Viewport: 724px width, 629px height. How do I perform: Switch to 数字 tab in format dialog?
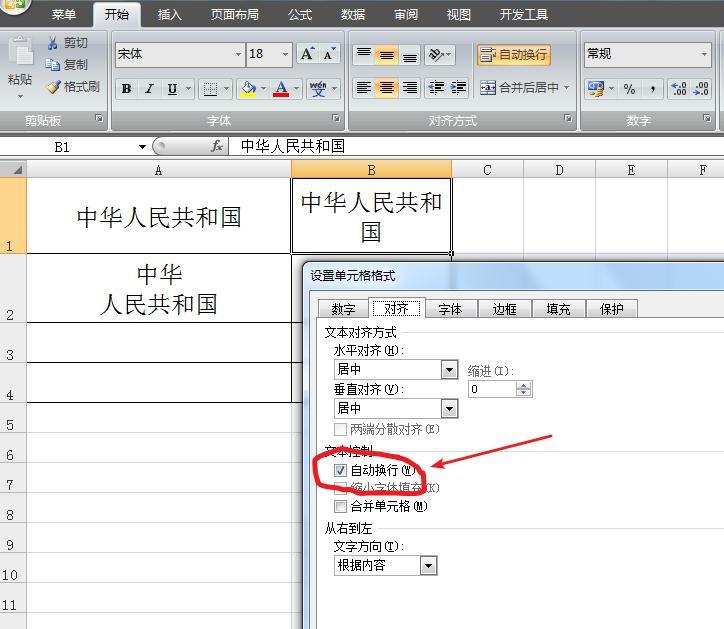click(343, 309)
